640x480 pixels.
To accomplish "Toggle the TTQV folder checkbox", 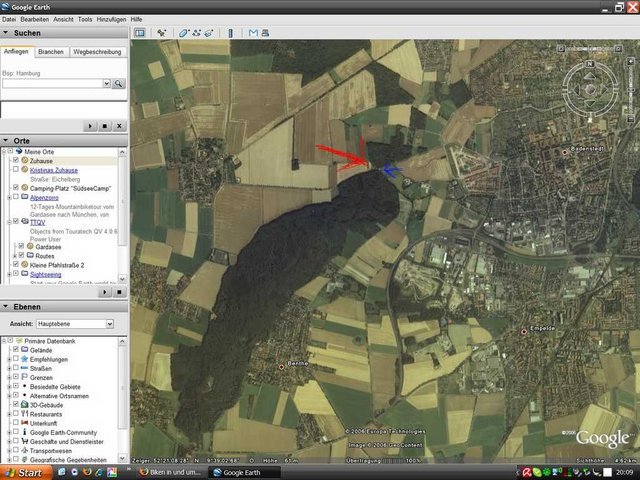I will click(x=16, y=222).
